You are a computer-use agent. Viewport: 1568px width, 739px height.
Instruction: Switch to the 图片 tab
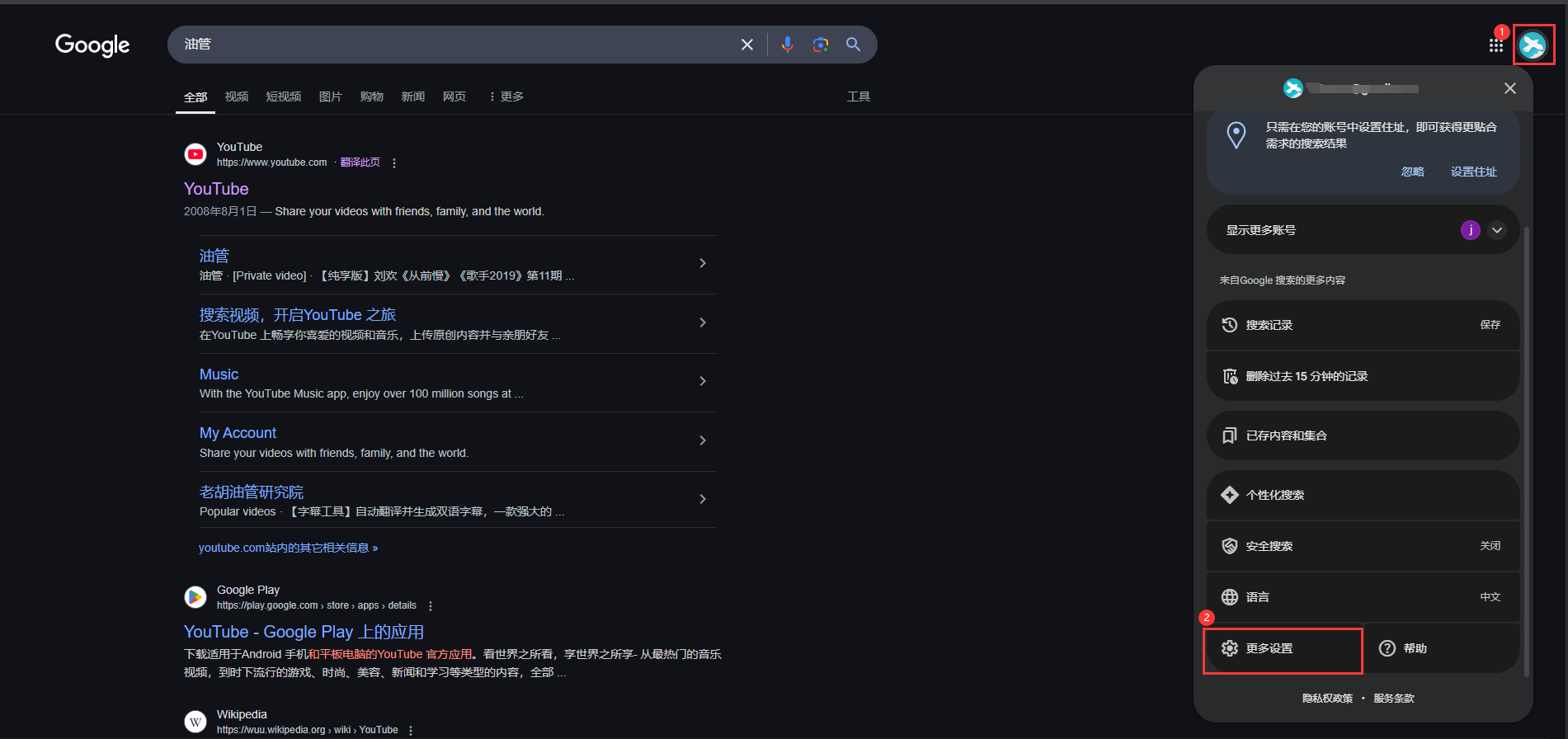tap(331, 96)
